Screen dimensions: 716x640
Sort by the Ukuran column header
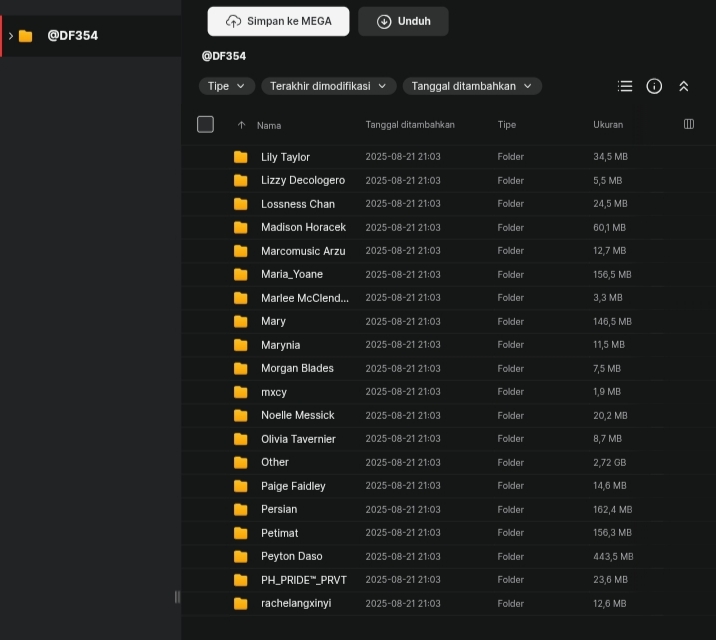[608, 125]
